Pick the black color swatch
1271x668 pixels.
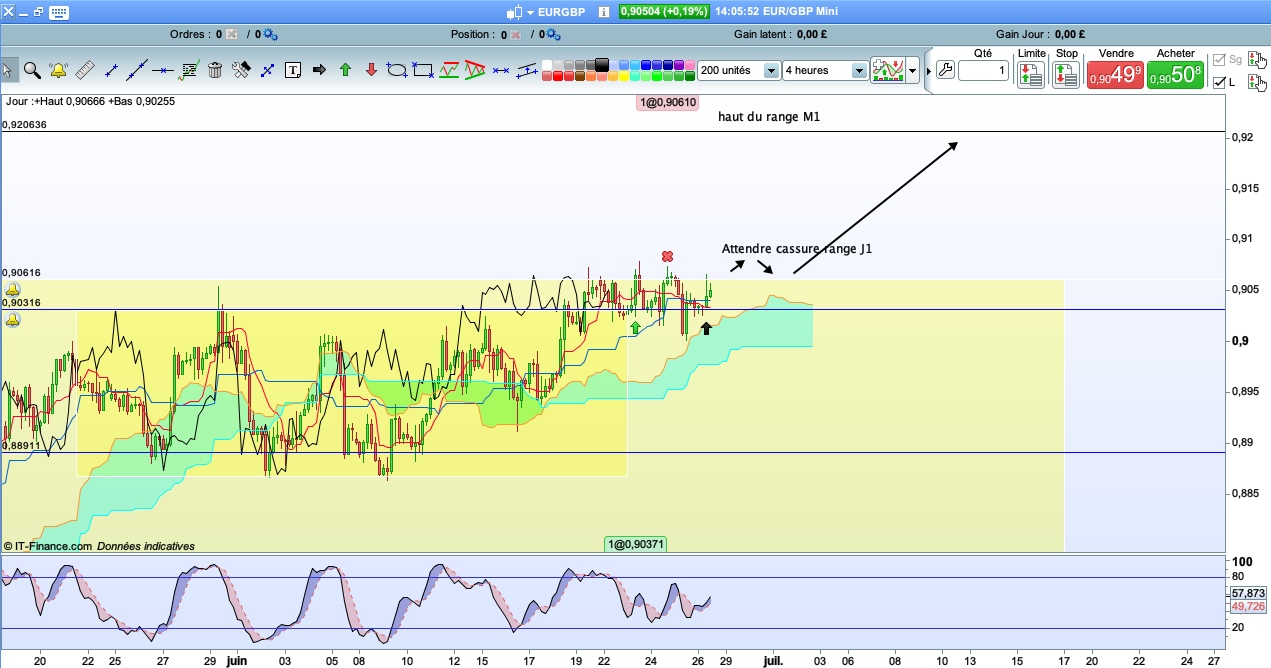pyautogui.click(x=602, y=65)
